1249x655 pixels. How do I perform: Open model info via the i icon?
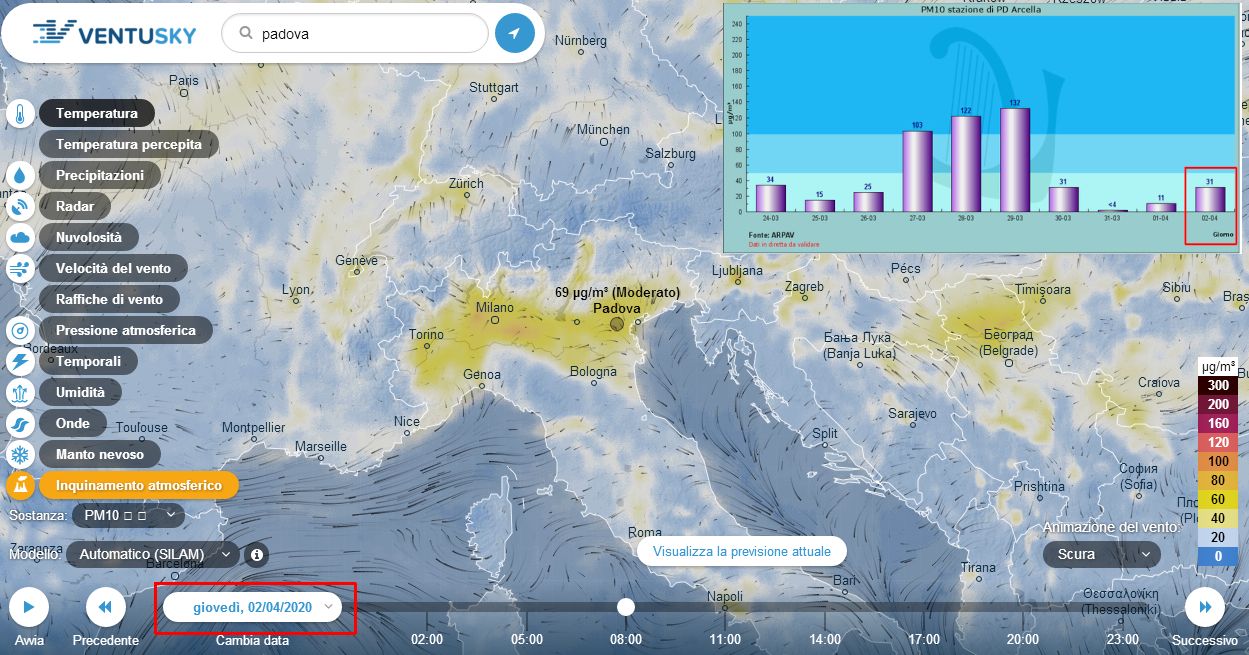(x=257, y=554)
